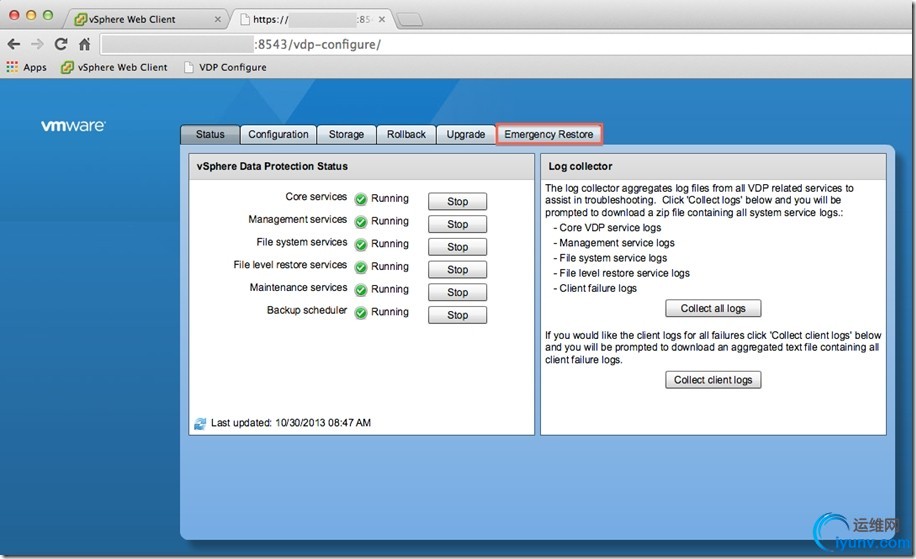The width and height of the screenshot is (916, 559).
Task: Click the vmware logo
Action: point(73,126)
